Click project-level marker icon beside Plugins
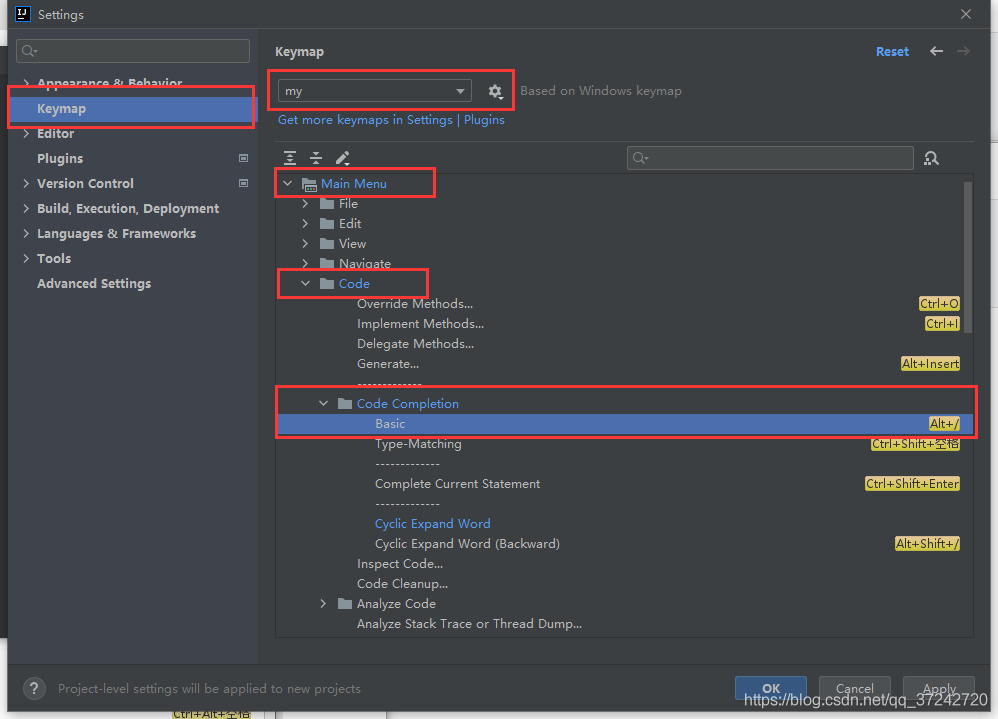 click(243, 158)
